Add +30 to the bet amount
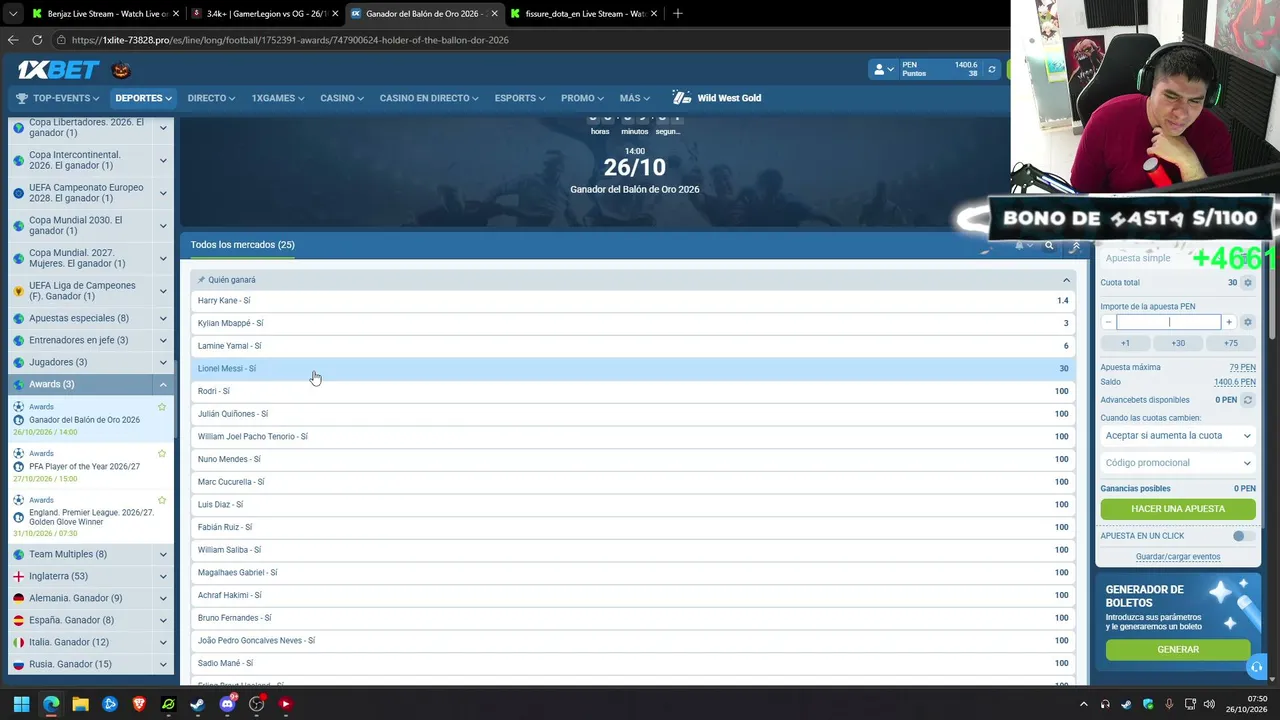The width and height of the screenshot is (1280, 720). tap(1178, 343)
